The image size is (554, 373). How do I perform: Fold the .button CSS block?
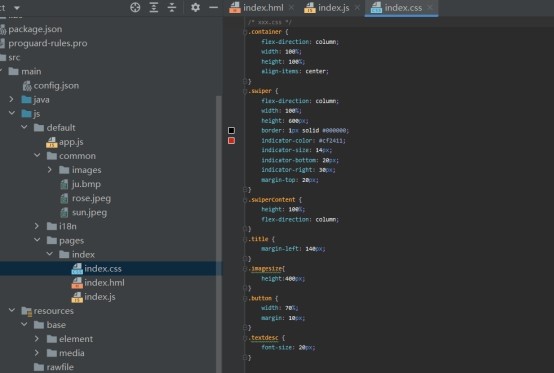pos(245,298)
